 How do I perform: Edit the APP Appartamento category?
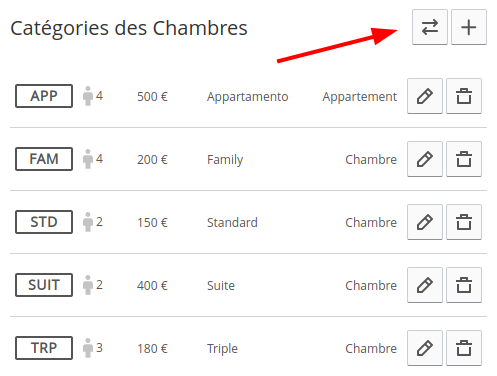click(x=425, y=96)
